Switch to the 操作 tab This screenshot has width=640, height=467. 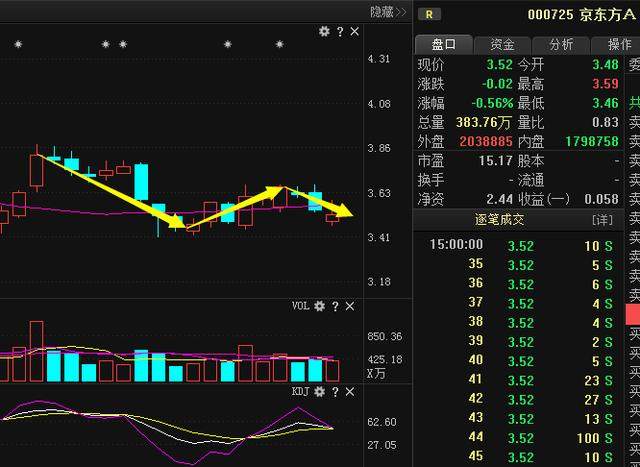pyautogui.click(x=616, y=44)
